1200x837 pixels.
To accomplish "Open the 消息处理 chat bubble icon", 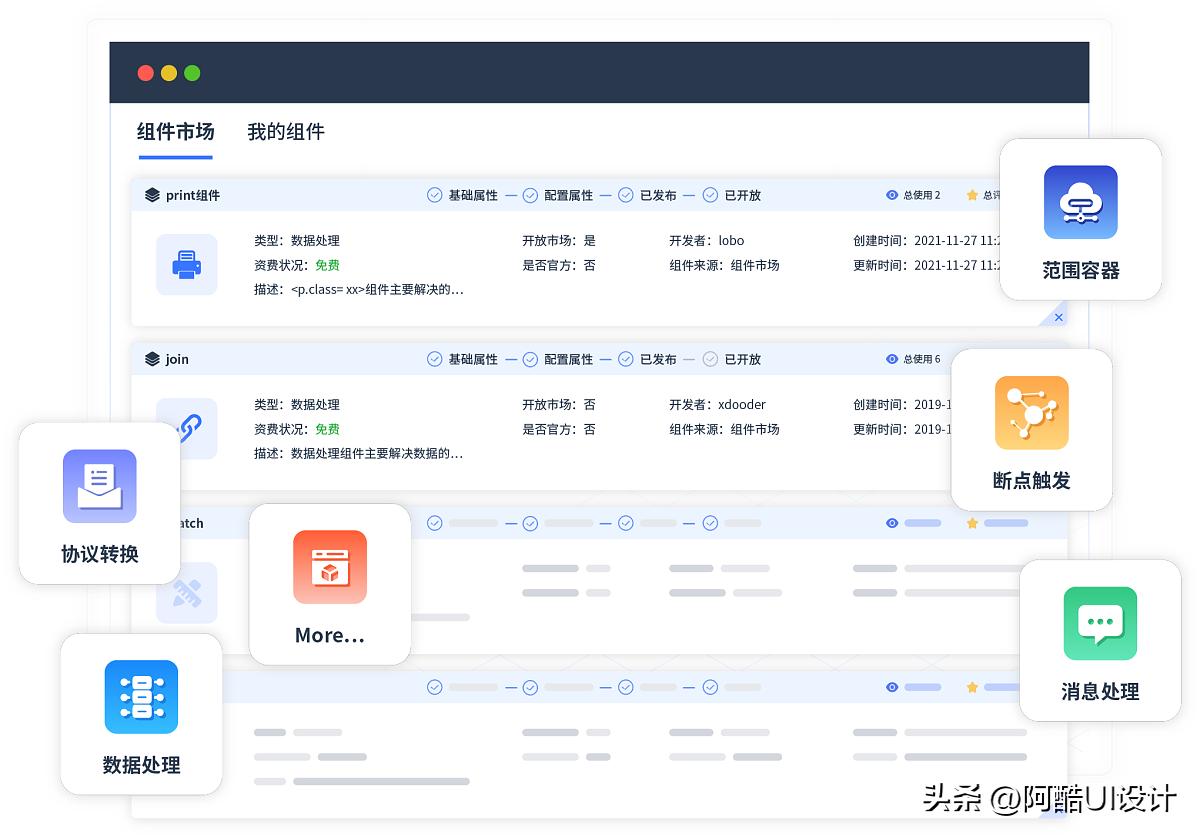I will tap(1100, 623).
